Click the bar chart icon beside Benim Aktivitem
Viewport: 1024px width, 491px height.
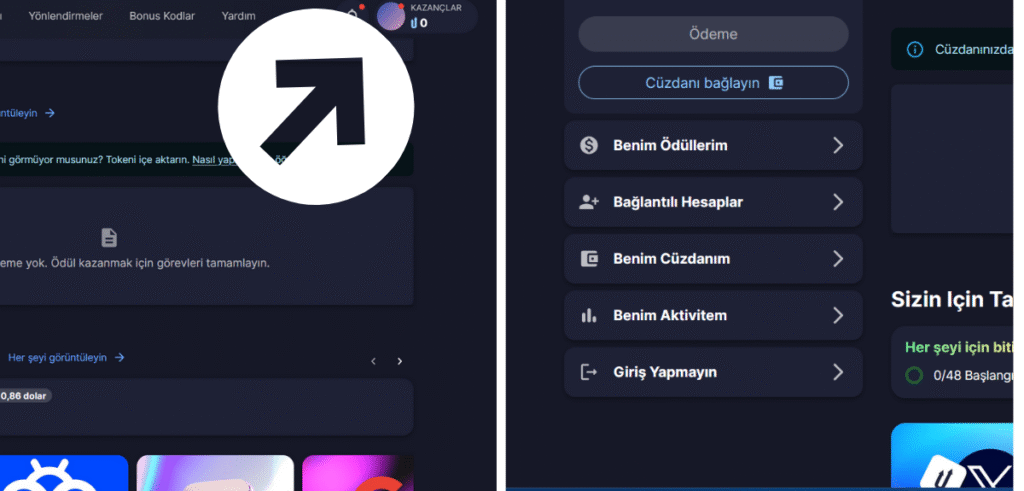(x=589, y=316)
